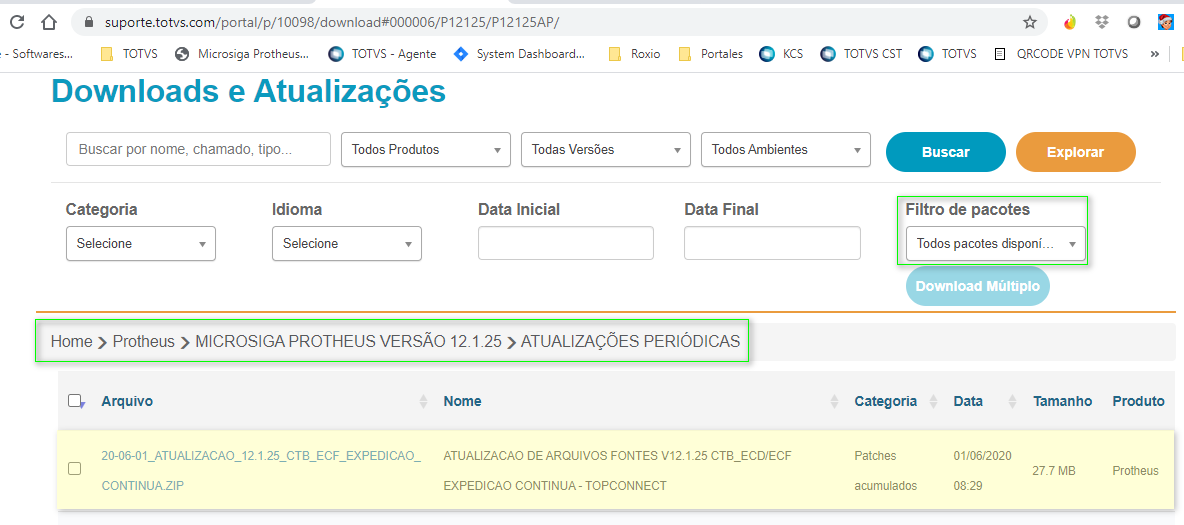
Task: Open the Todas Versões dropdown
Action: [x=606, y=150]
